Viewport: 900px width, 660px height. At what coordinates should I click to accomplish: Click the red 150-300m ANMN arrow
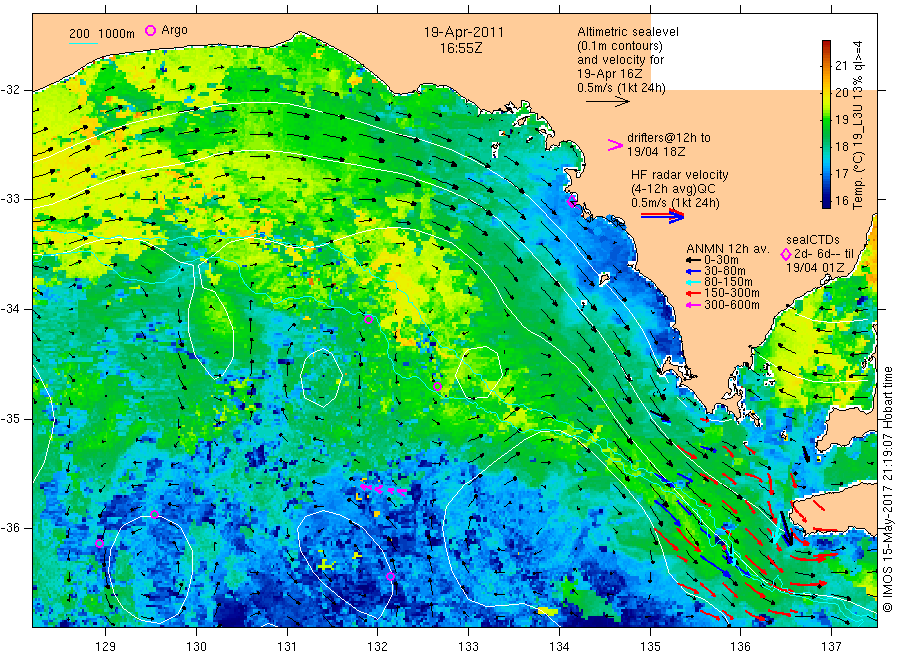[693, 293]
